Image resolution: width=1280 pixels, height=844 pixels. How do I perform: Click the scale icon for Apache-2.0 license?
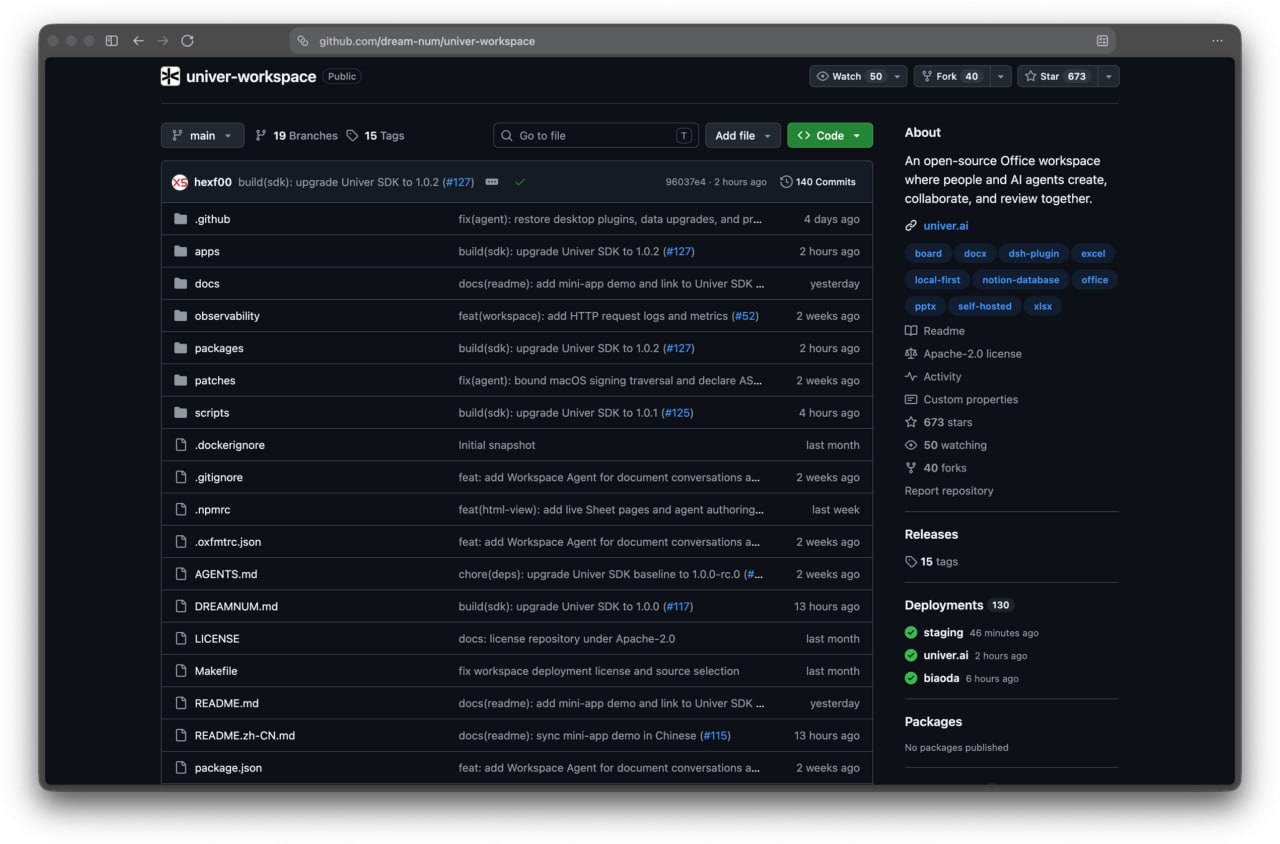coord(911,354)
